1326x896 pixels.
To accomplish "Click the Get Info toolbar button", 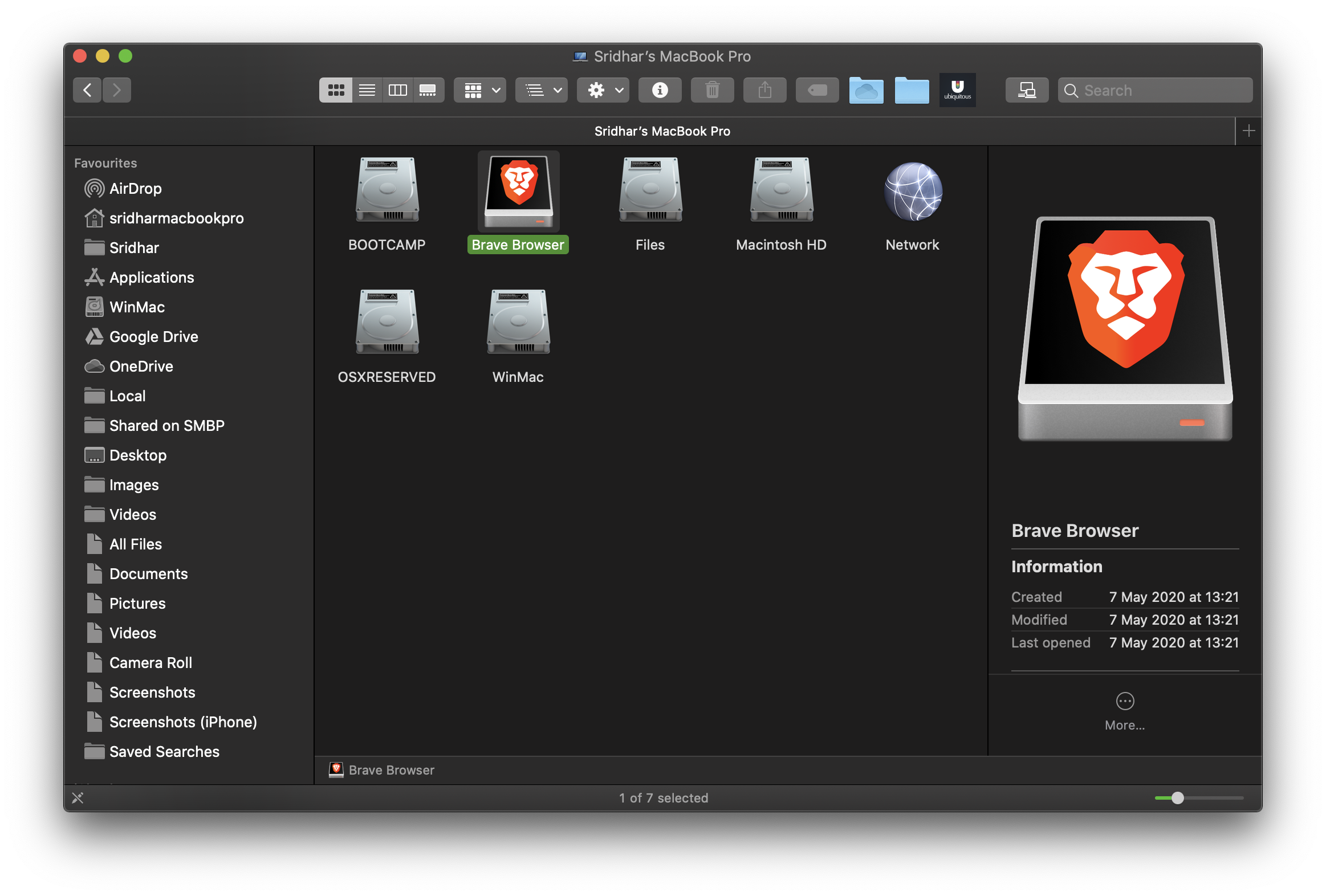I will point(660,90).
